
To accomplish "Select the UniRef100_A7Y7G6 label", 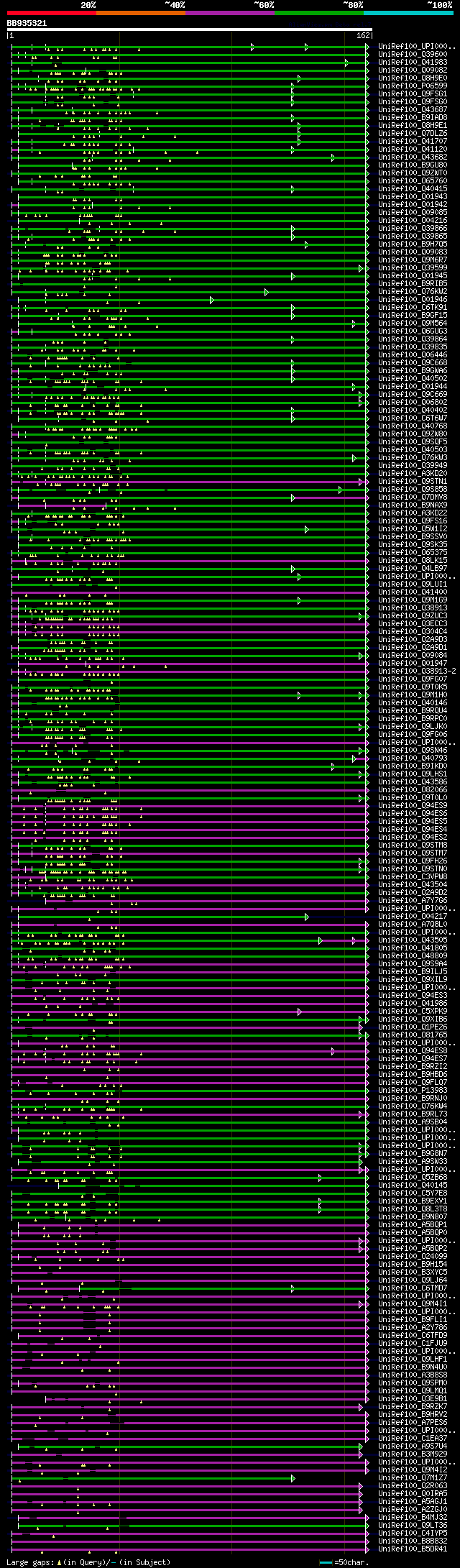I will click(x=413, y=900).
